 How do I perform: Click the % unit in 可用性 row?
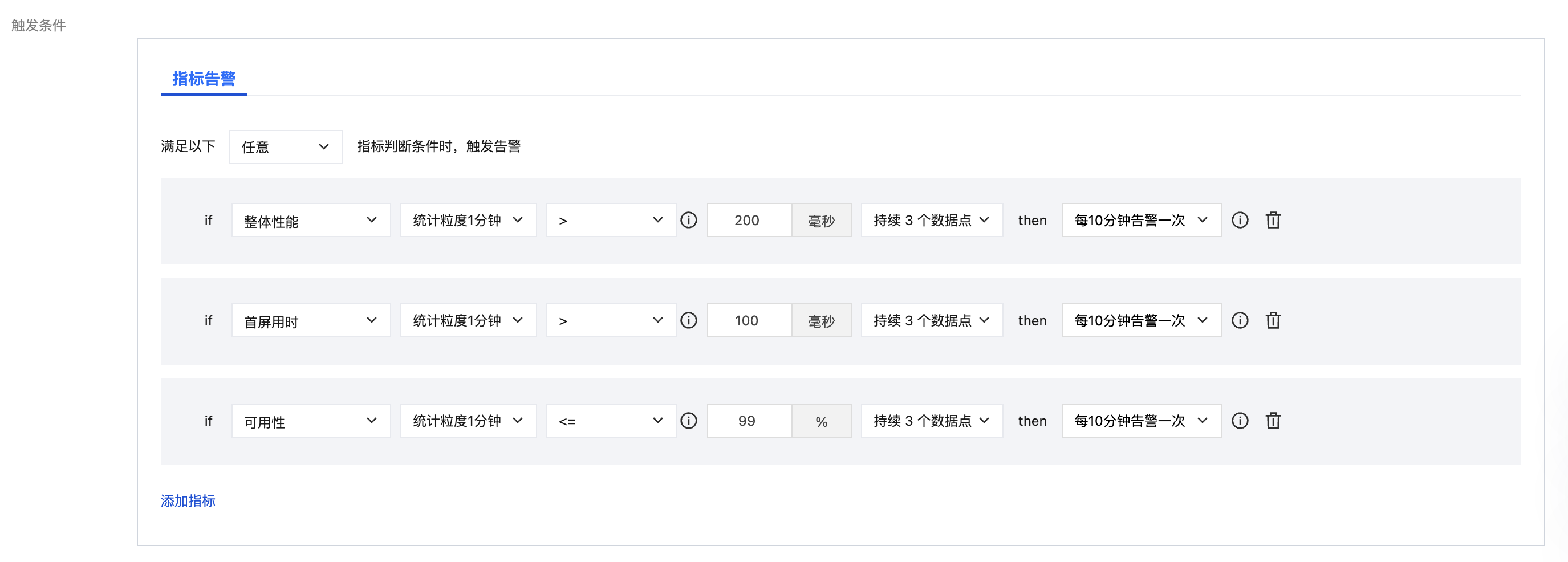(821, 421)
